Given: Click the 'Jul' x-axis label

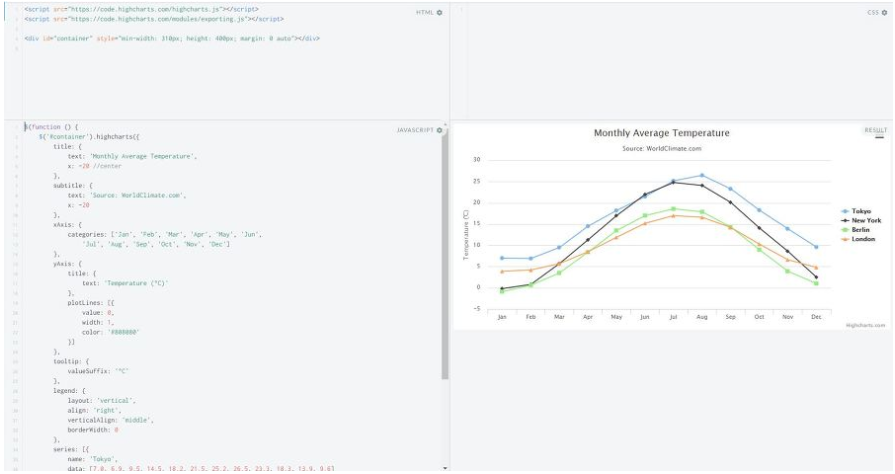Looking at the screenshot, I should click(674, 317).
